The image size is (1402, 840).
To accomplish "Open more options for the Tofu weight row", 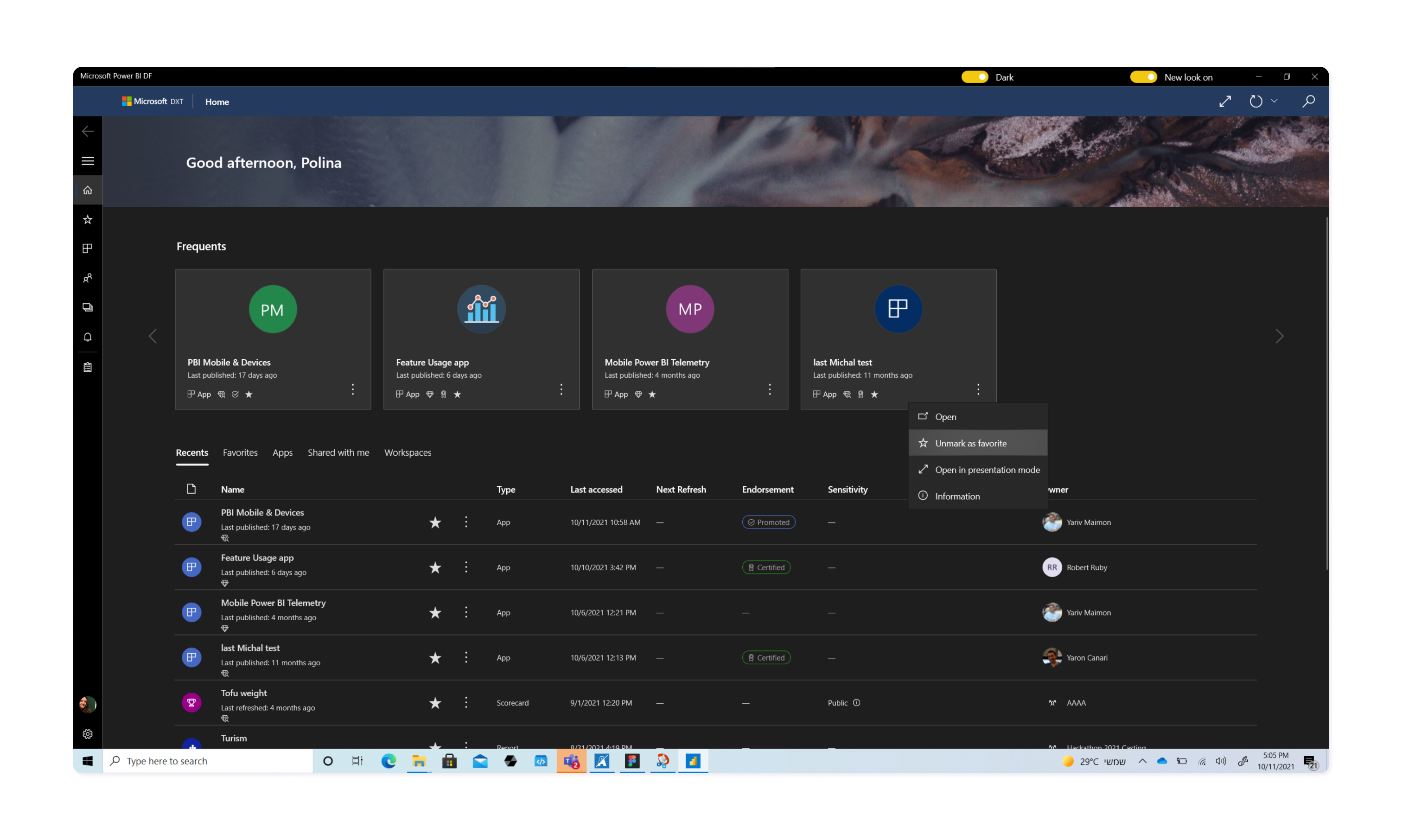I will tap(466, 702).
